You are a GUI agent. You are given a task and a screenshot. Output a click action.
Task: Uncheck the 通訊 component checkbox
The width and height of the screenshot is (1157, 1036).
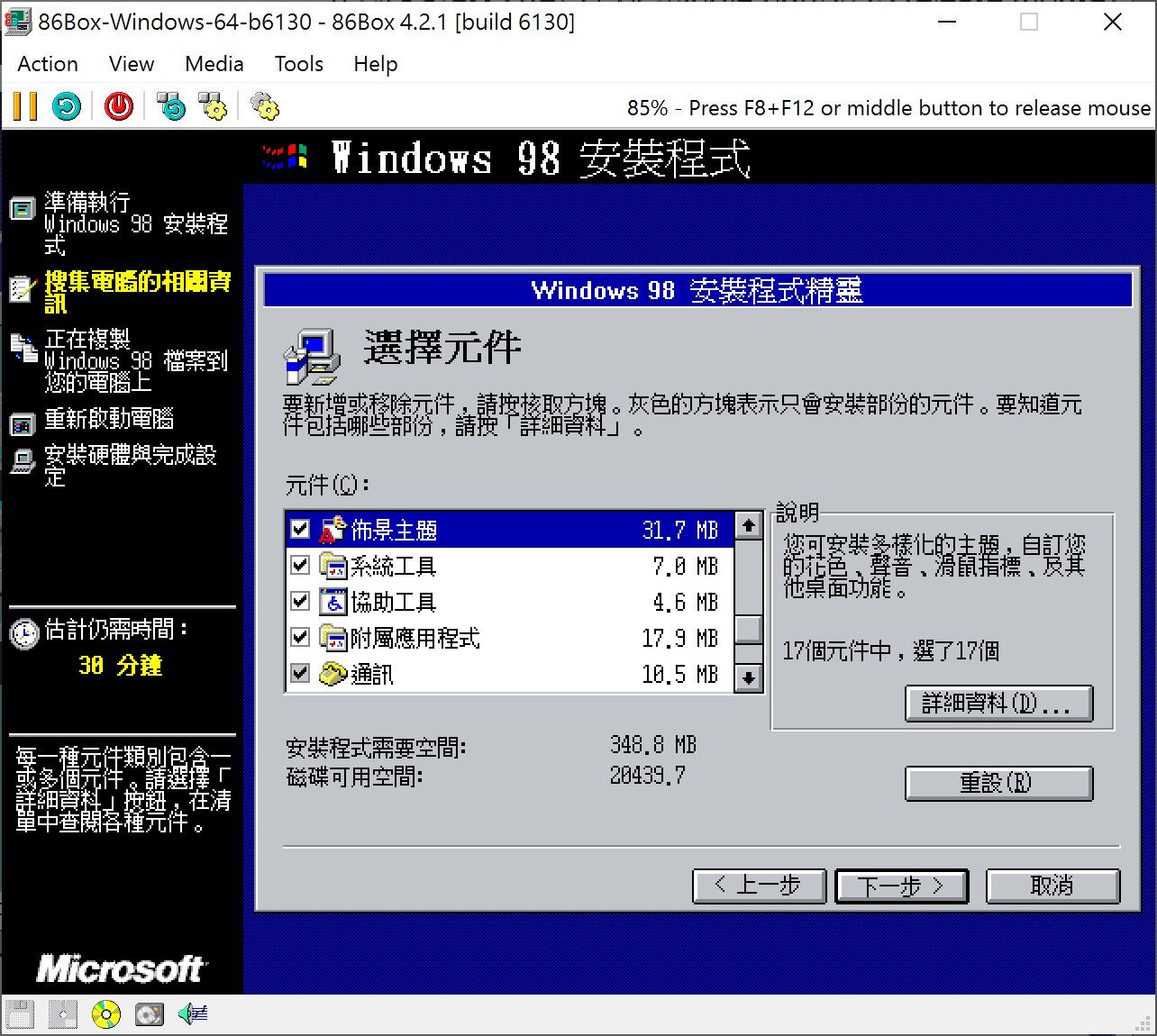coord(300,674)
